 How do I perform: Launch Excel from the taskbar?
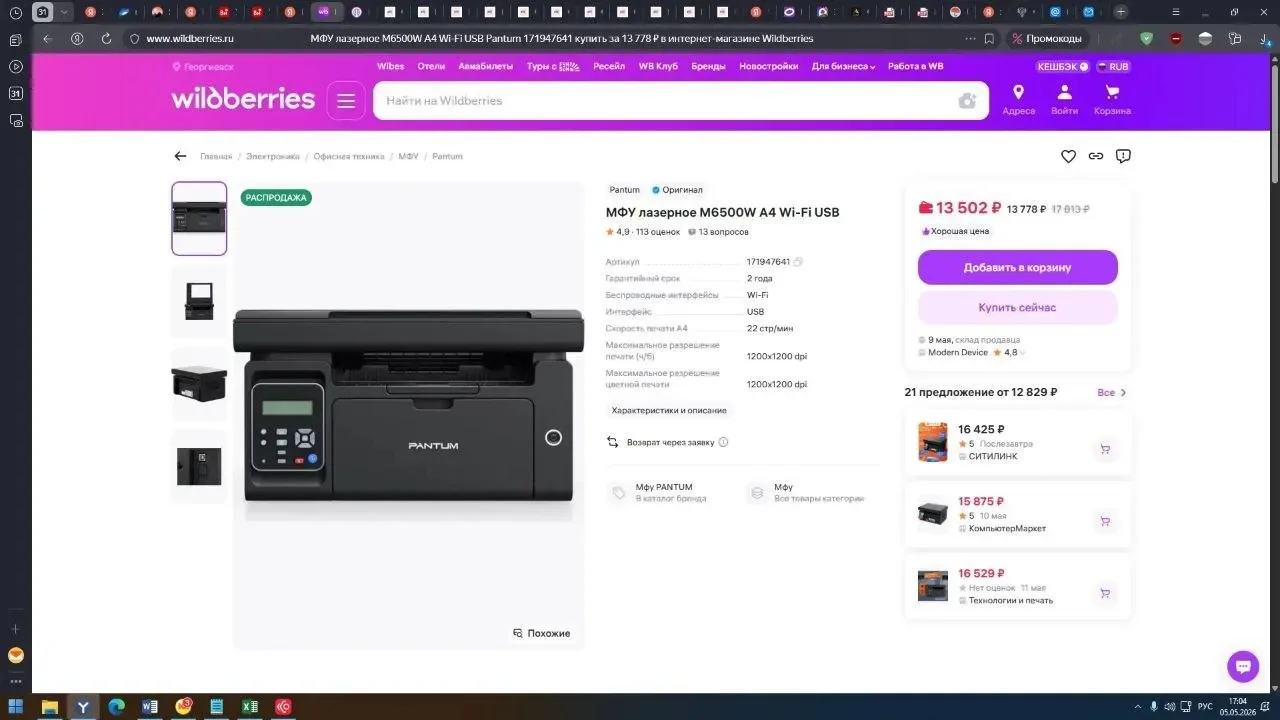click(250, 707)
